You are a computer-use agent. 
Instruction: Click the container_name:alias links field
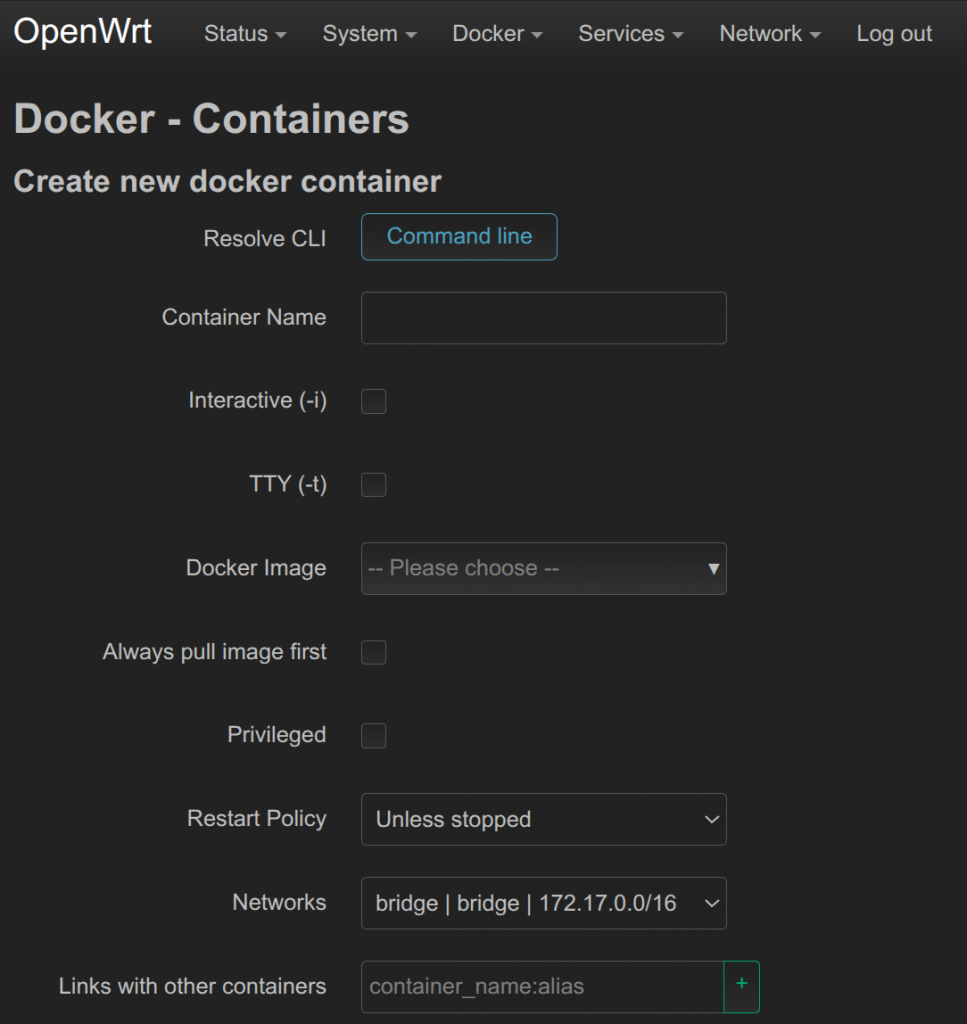pyautogui.click(x=543, y=986)
